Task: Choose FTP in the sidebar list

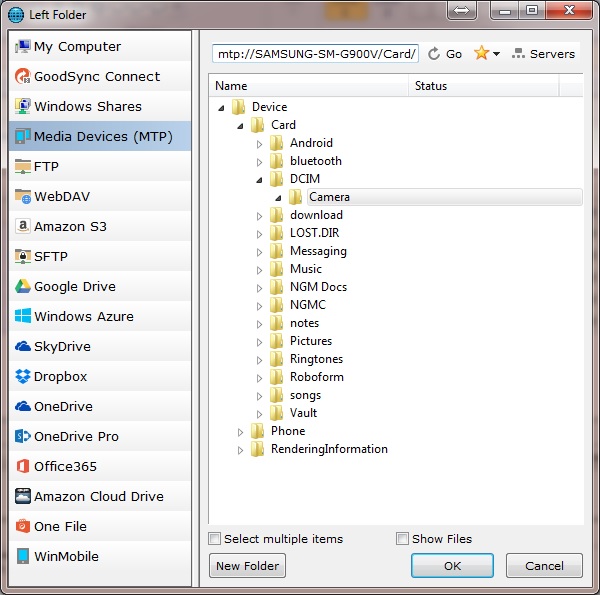Action: (100, 166)
